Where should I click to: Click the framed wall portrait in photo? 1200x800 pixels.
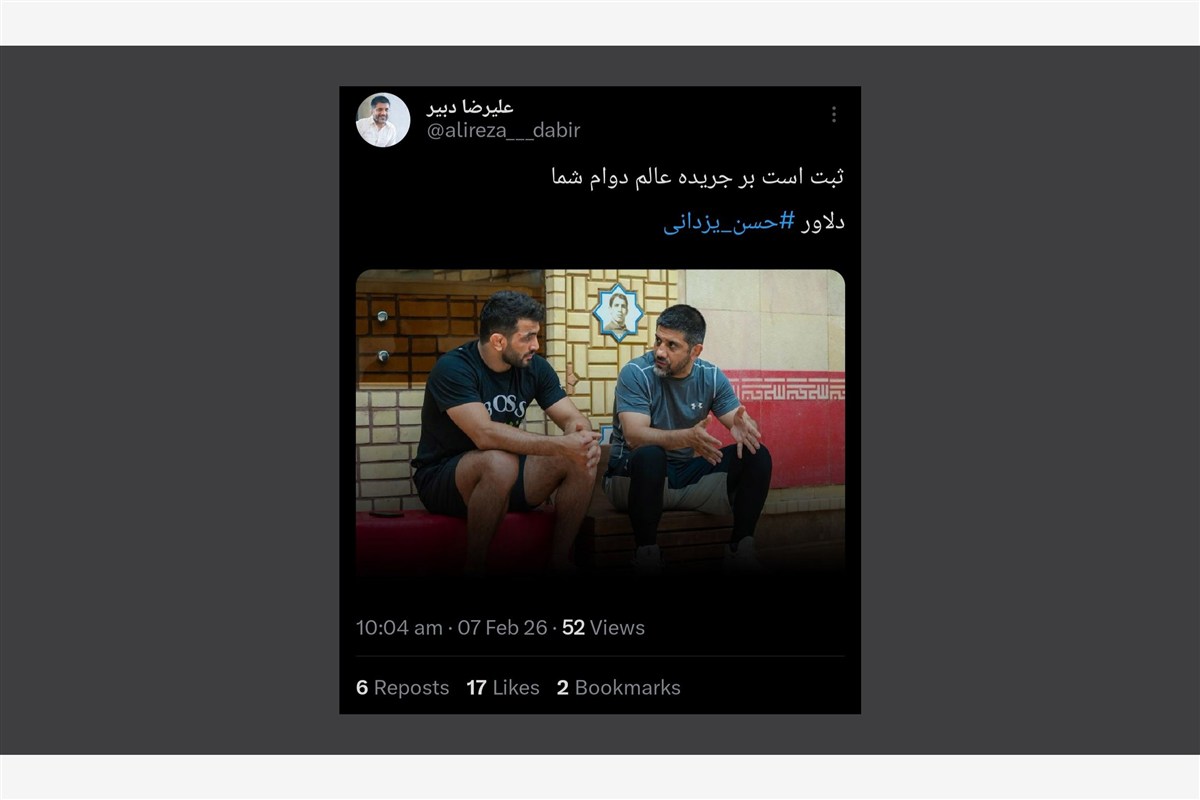(x=617, y=311)
